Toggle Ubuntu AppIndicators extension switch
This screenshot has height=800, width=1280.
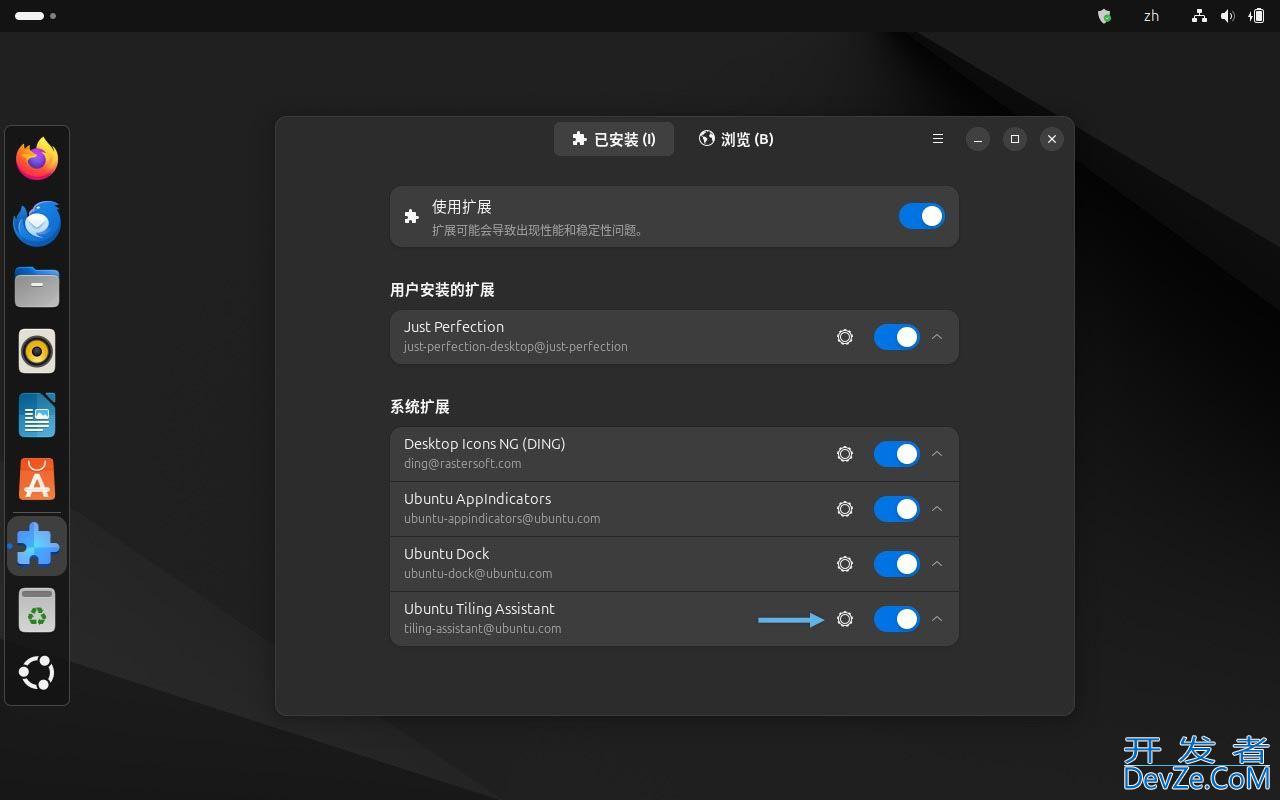pos(896,509)
